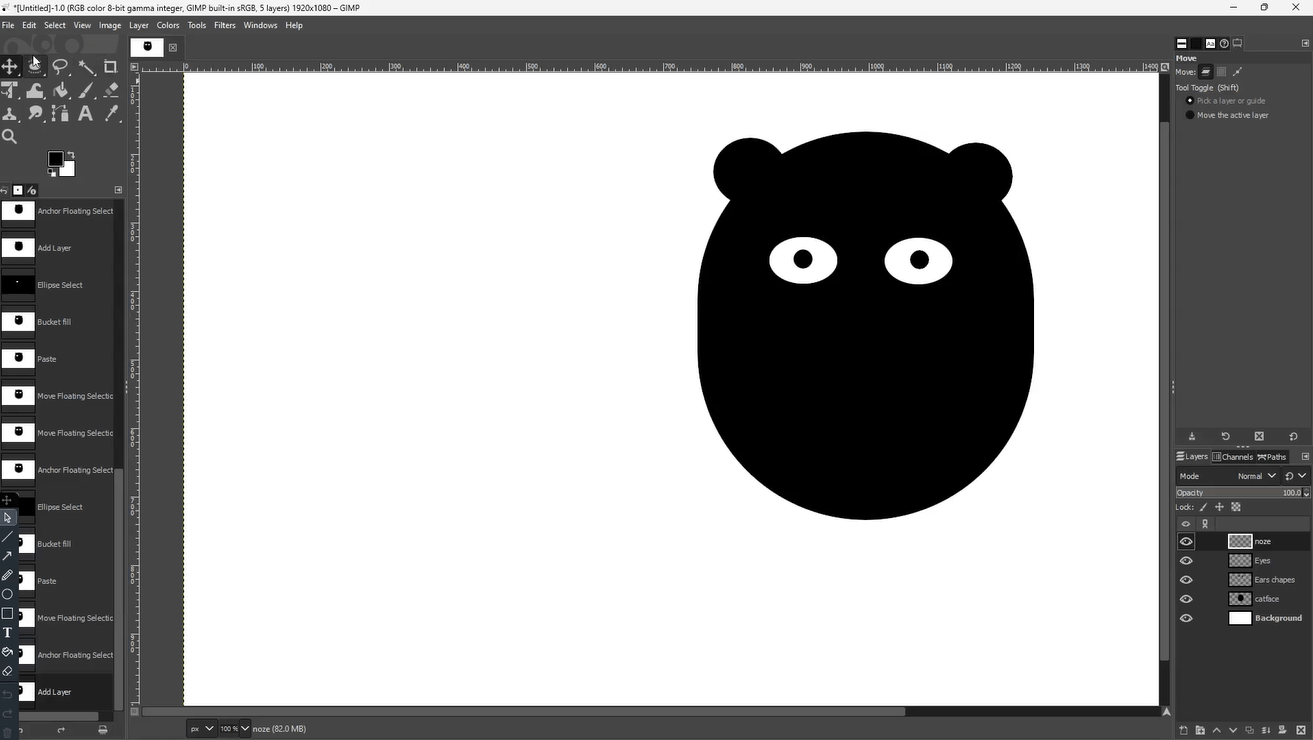The image size is (1313, 740).
Task: Select the Unified Transform tool
Action: (10, 90)
